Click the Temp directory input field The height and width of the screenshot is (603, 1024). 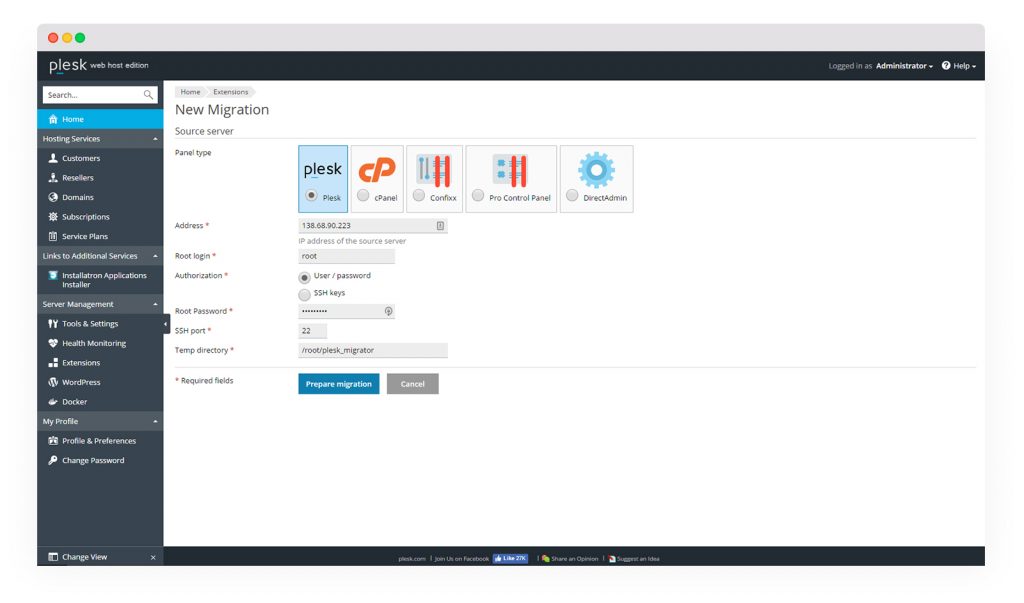point(373,351)
